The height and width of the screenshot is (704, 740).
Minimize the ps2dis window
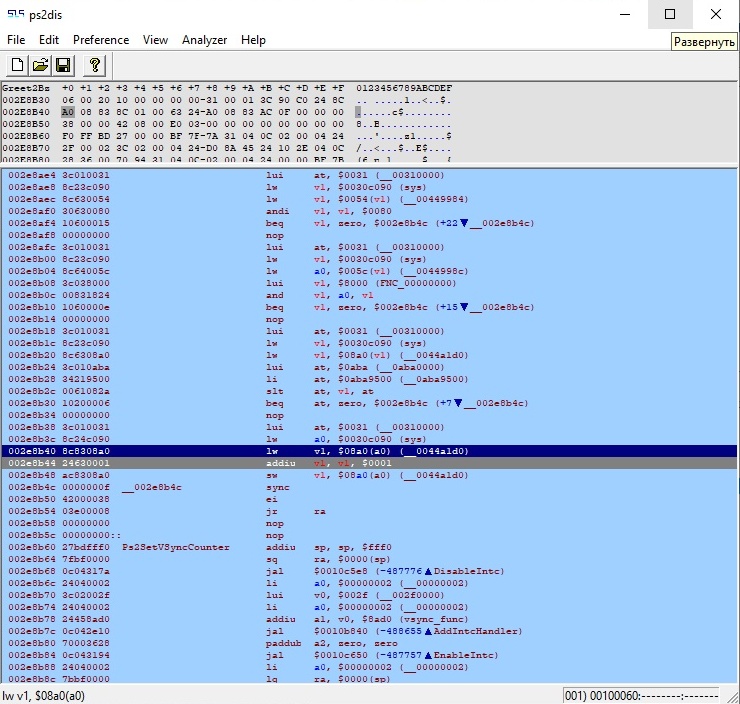pyautogui.click(x=625, y=14)
